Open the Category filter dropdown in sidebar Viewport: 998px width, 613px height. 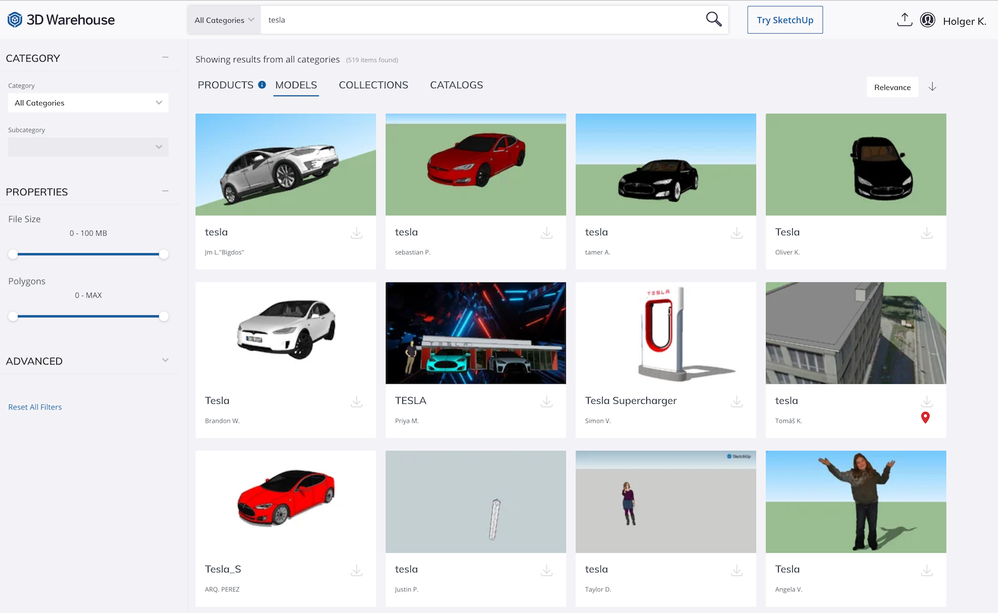(88, 102)
